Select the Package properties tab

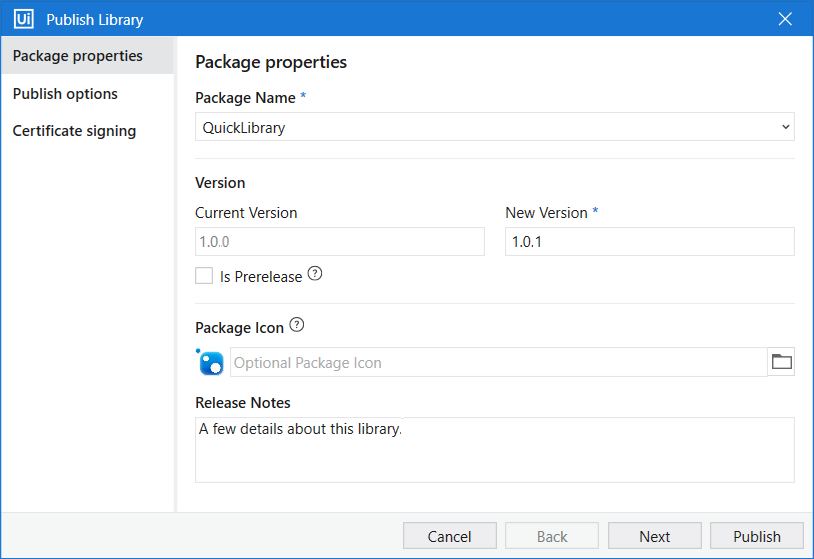tap(78, 56)
